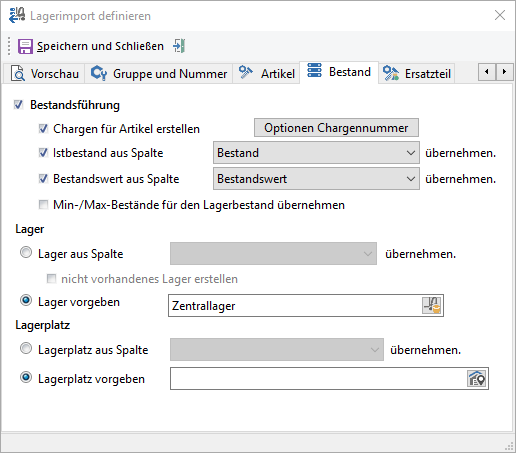Toggle Istbestand aus Spalte checkbox
The height and width of the screenshot is (453, 516).
(43, 153)
